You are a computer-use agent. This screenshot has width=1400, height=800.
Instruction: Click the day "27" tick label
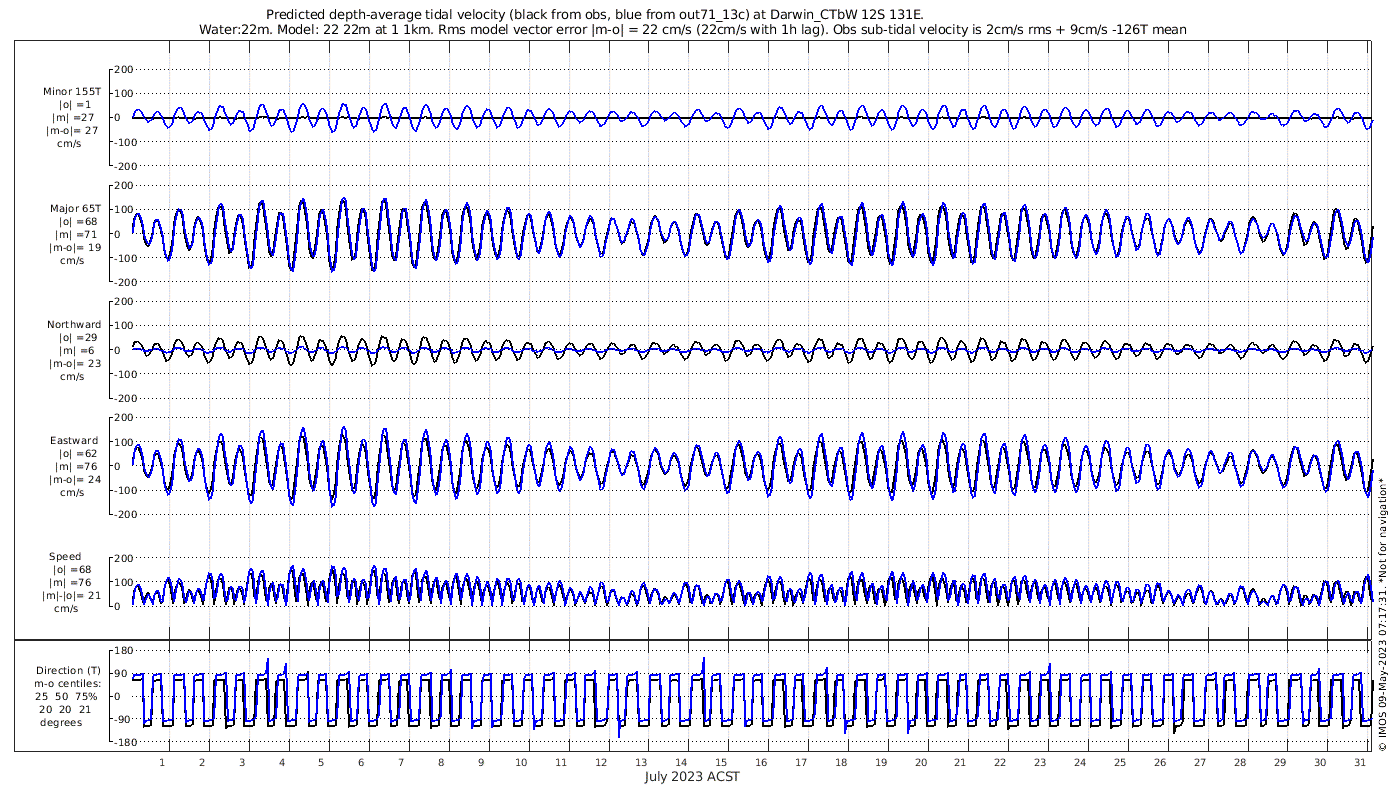pos(1199,762)
